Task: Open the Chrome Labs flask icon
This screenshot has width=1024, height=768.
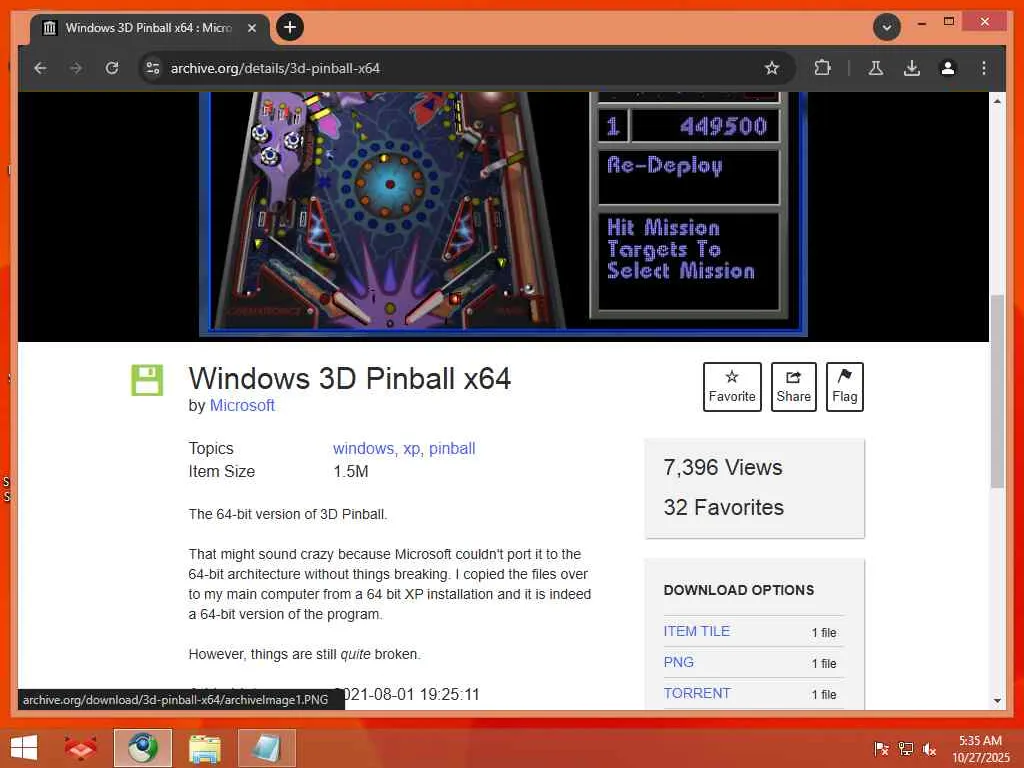Action: click(x=876, y=68)
